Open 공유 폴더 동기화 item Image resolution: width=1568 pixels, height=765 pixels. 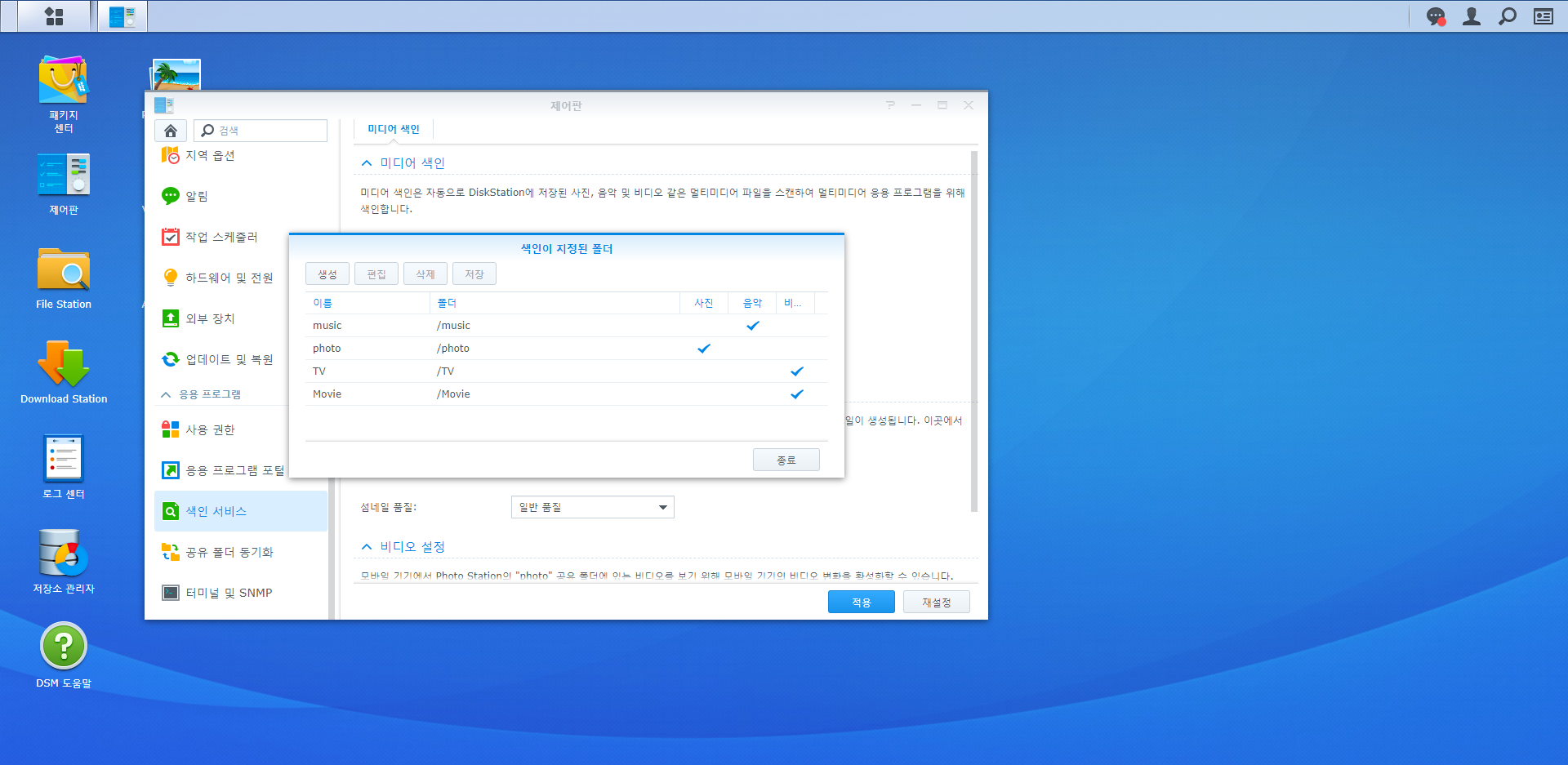coord(241,552)
